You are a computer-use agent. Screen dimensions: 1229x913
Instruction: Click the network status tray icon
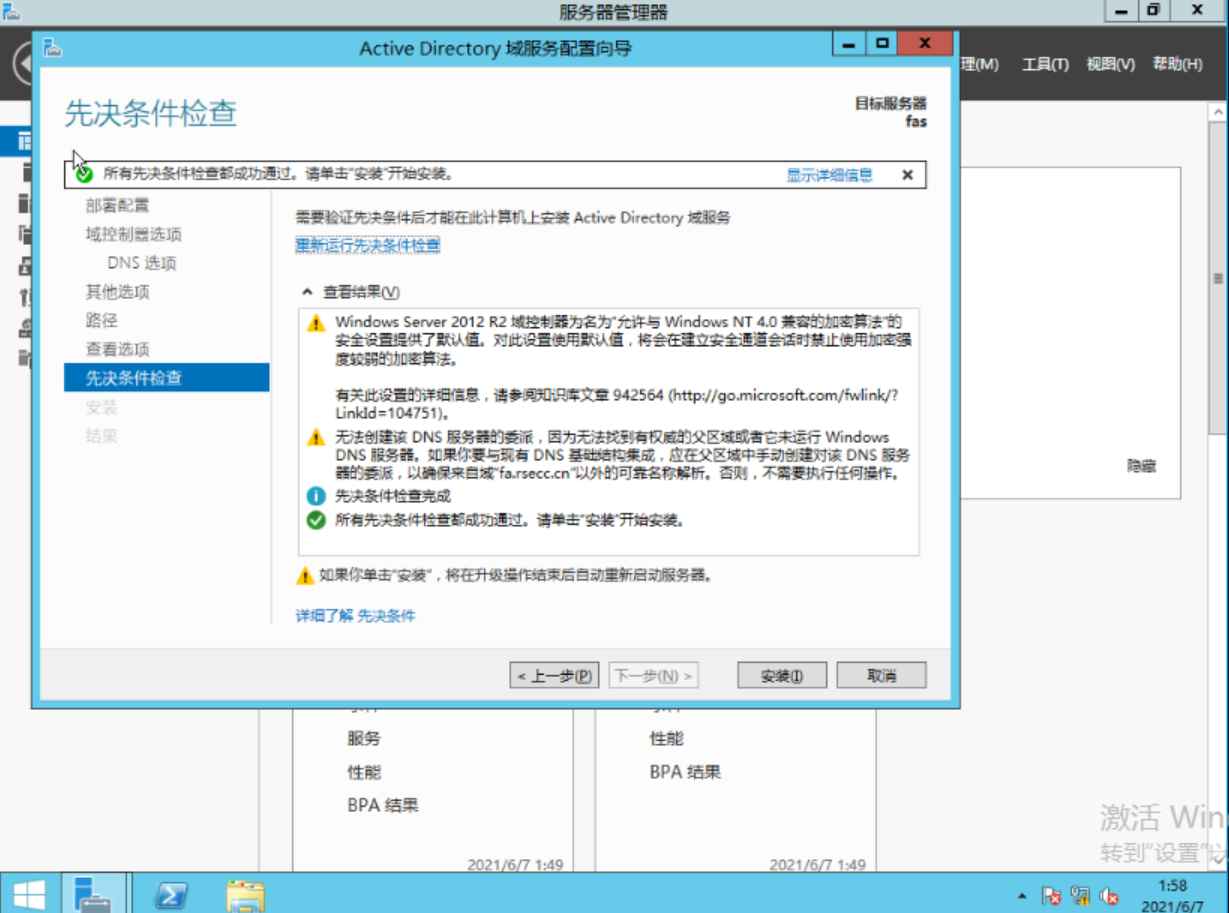coord(1081,895)
